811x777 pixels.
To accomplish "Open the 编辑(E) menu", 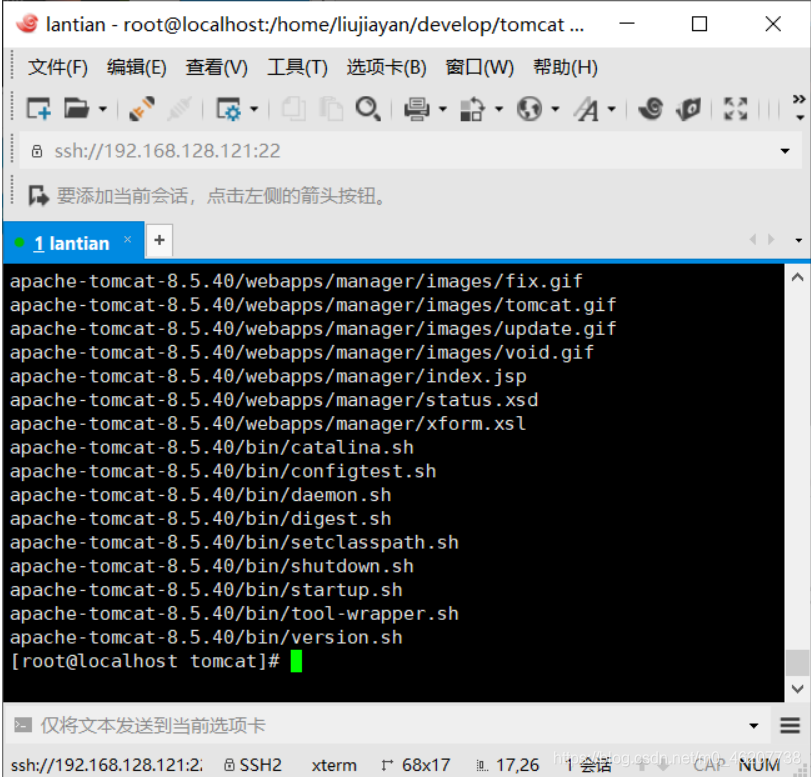I will click(x=137, y=67).
